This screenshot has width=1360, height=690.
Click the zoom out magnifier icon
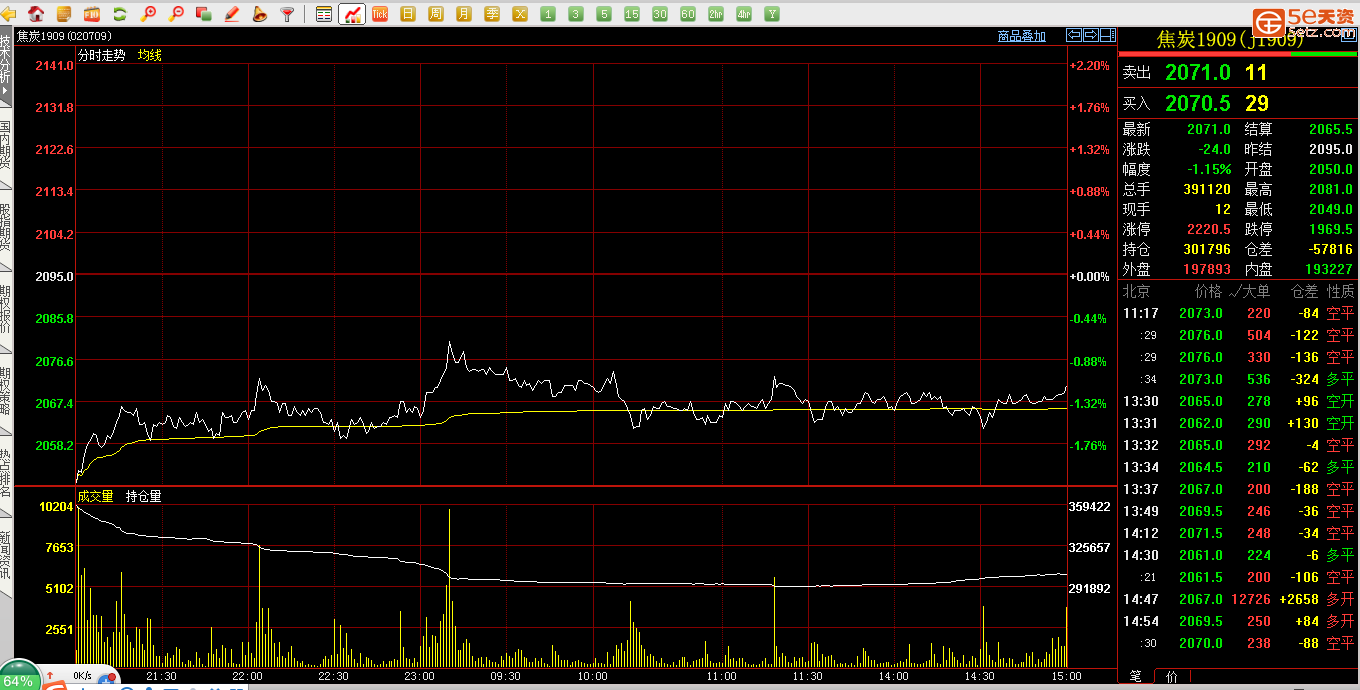[176, 14]
